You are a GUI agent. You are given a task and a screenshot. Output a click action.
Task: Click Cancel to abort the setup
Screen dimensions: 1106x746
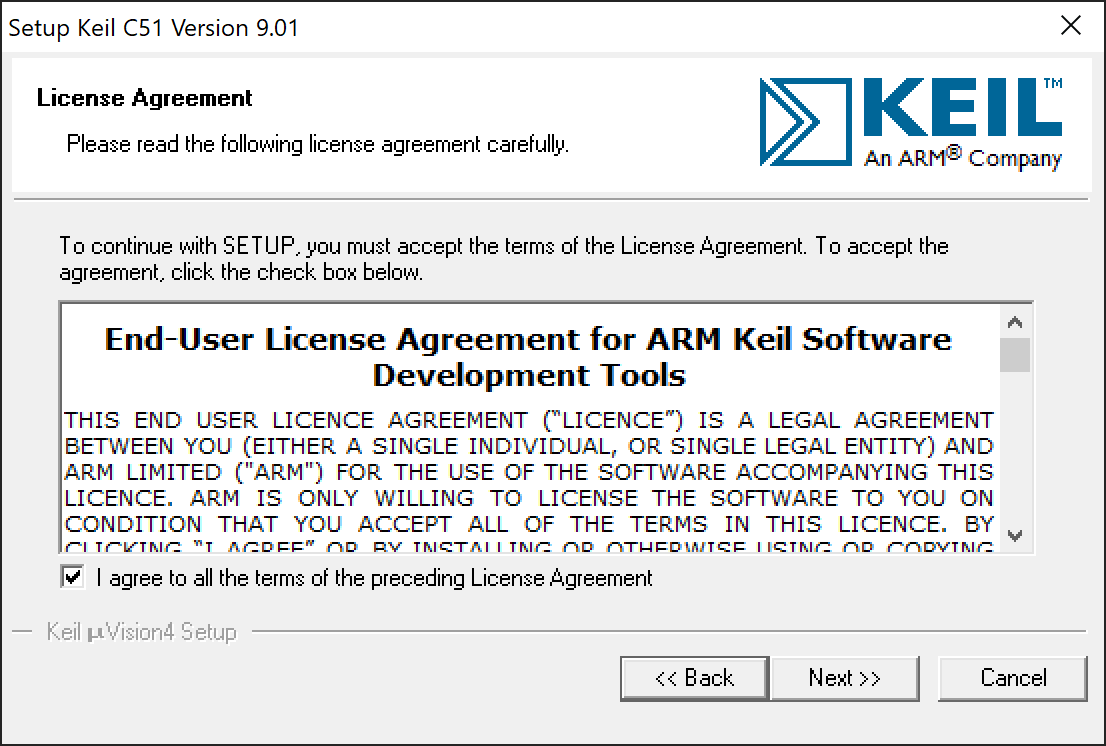point(1012,678)
